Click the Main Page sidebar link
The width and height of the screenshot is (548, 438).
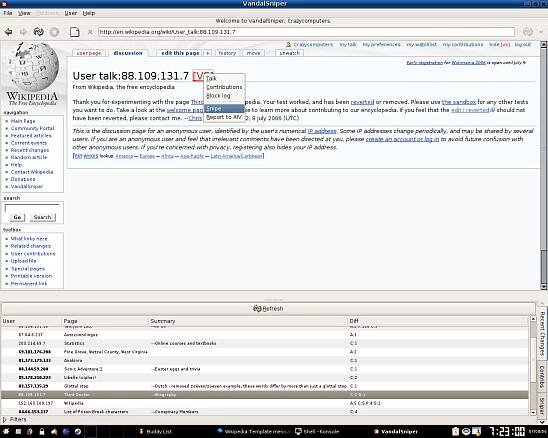(x=23, y=121)
